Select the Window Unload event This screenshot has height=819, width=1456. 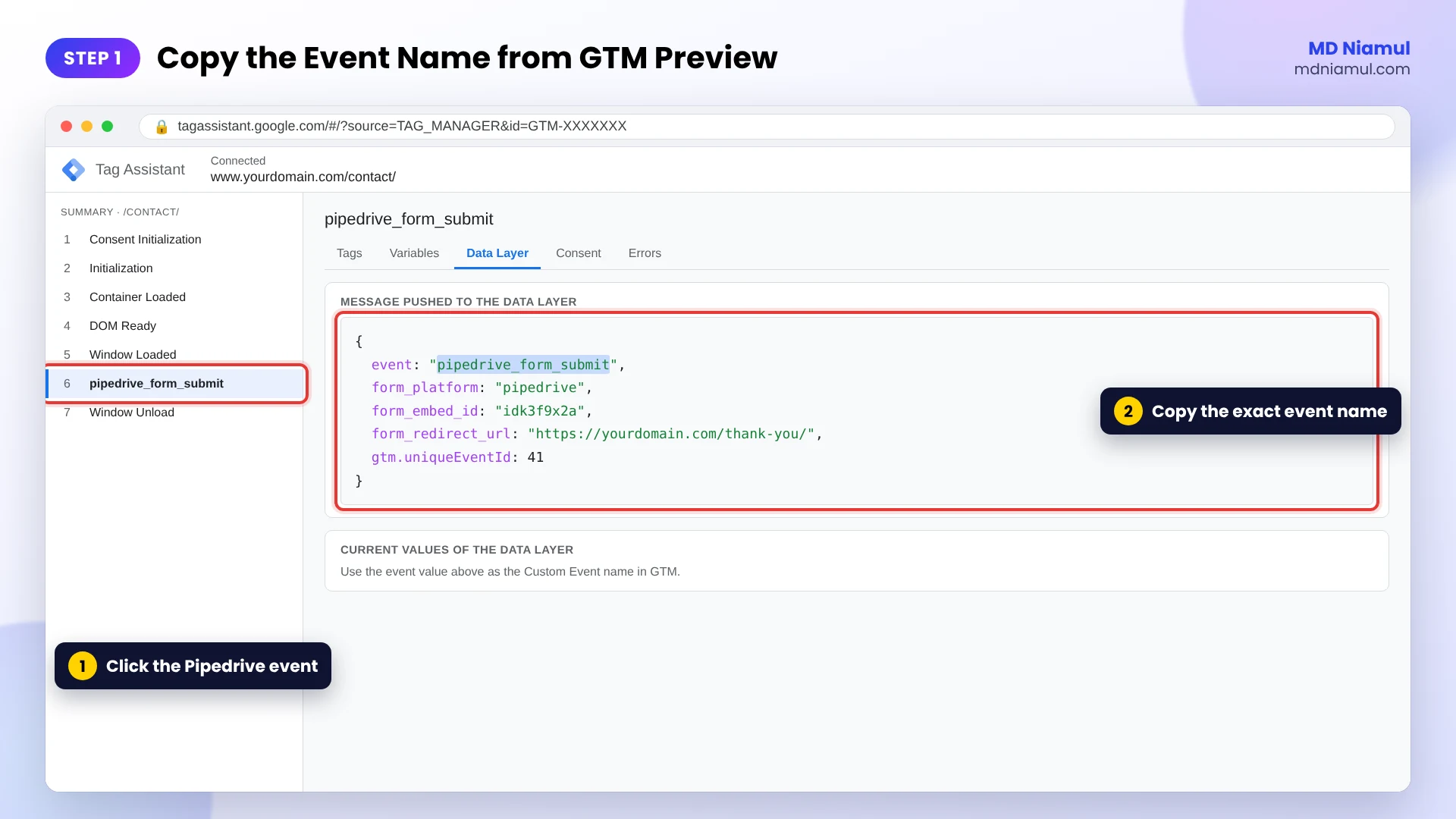click(174, 413)
